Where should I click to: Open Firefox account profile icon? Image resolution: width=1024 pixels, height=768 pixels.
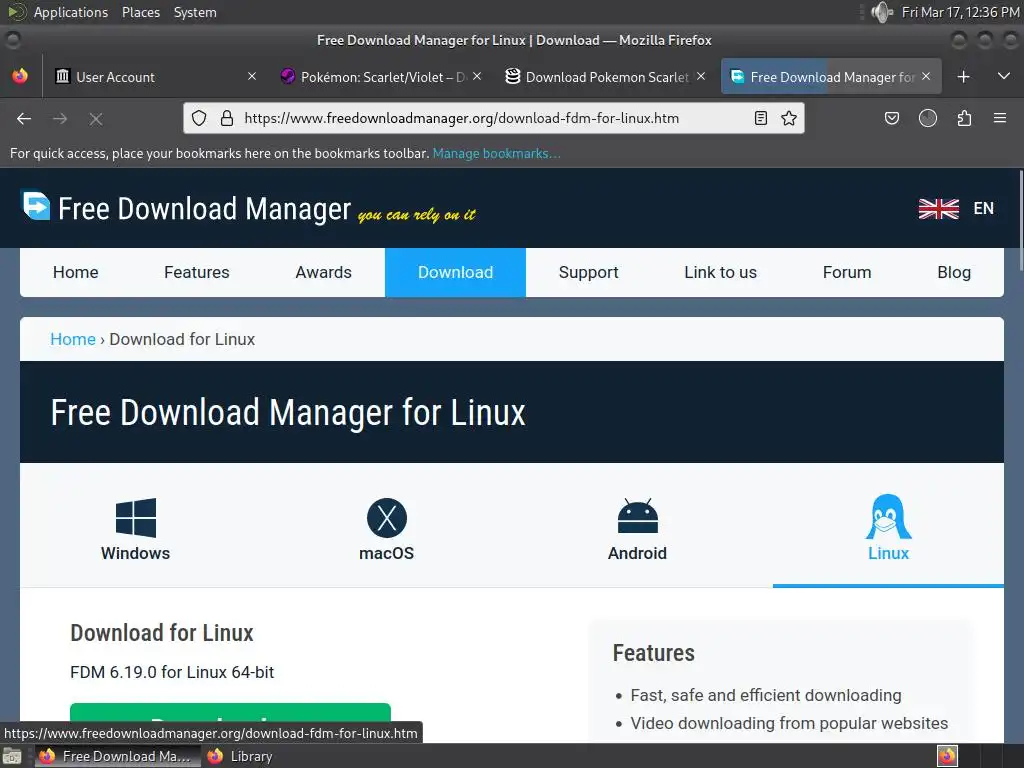927,118
